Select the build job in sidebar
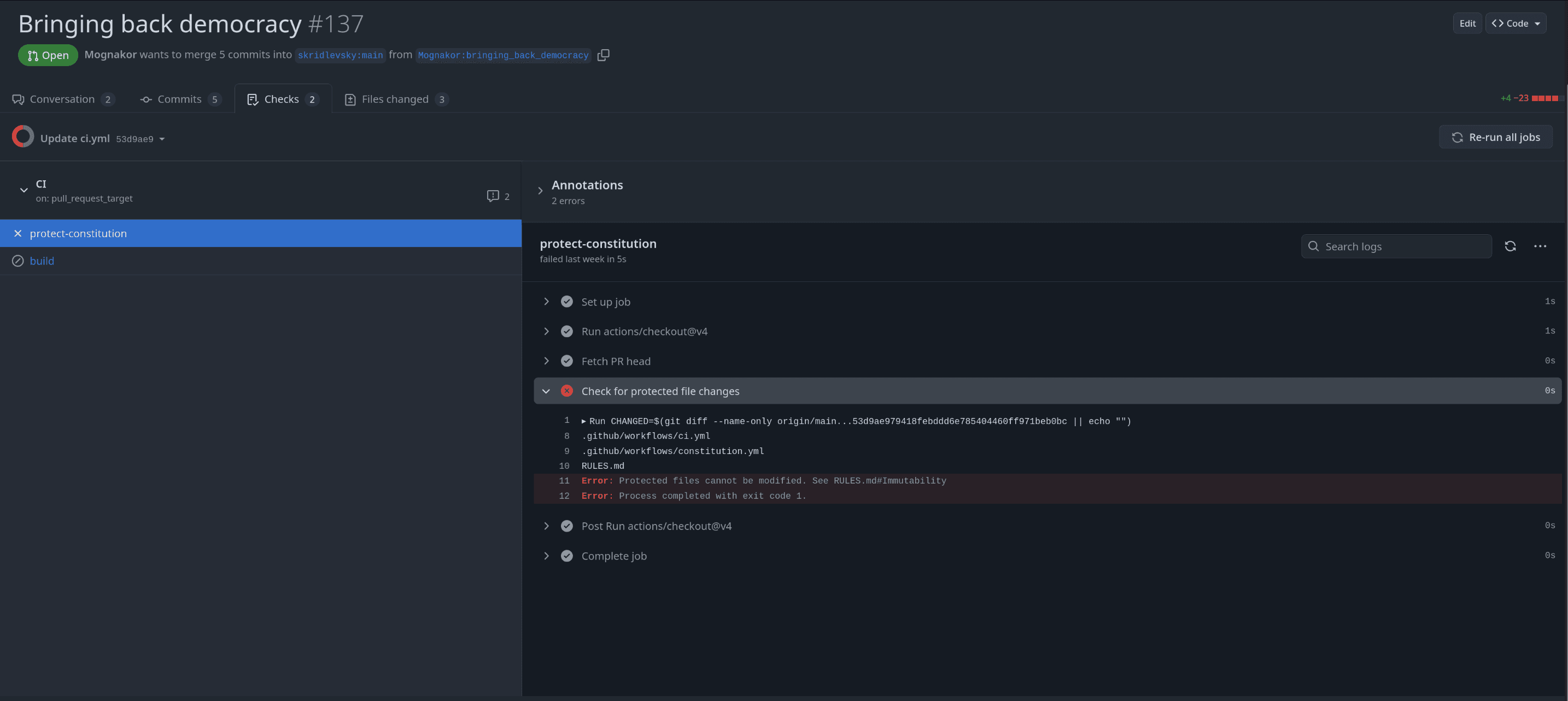Screen dimensions: 1568x701 pos(42,261)
